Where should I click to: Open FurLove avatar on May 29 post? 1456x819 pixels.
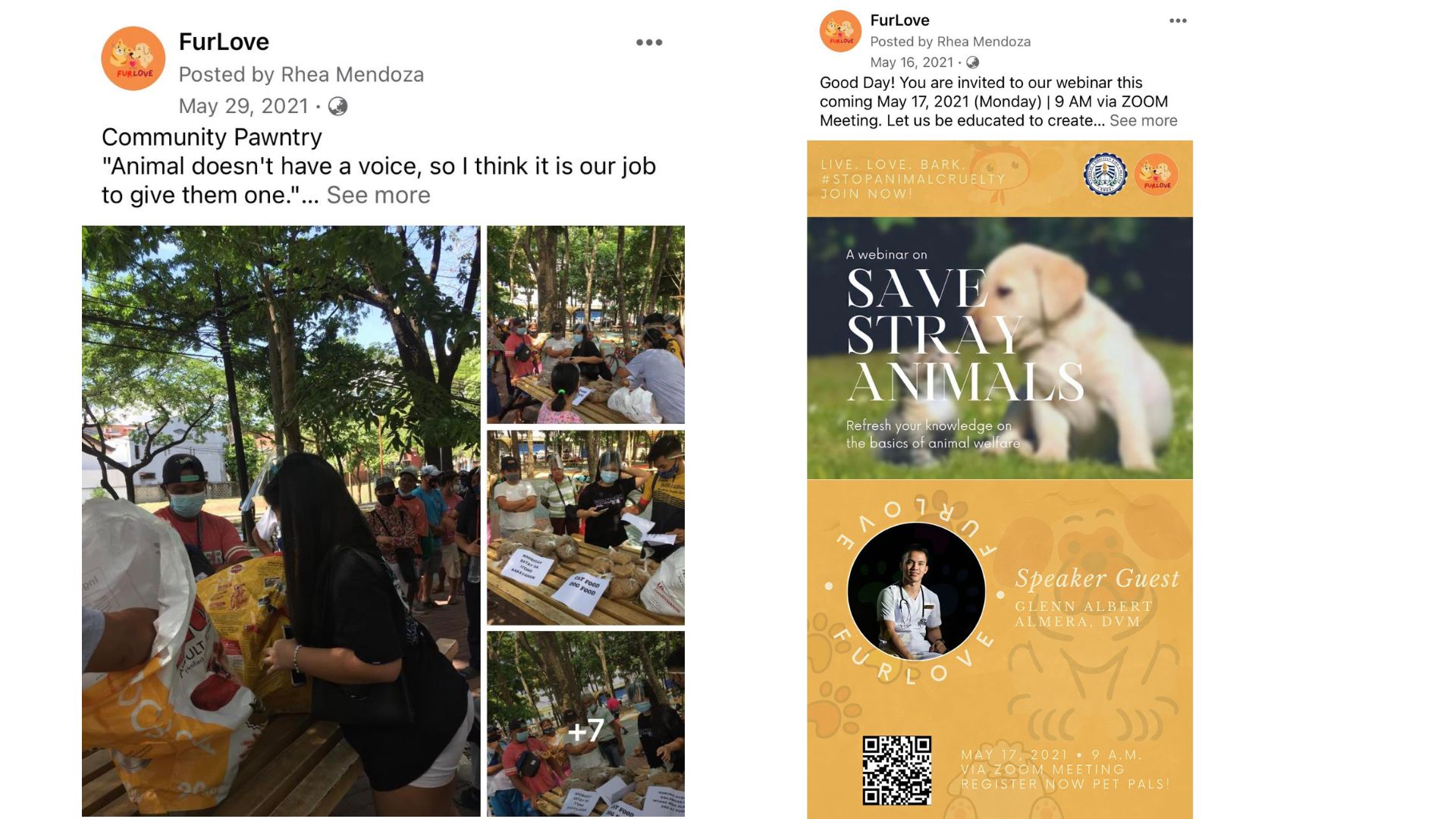coord(133,58)
